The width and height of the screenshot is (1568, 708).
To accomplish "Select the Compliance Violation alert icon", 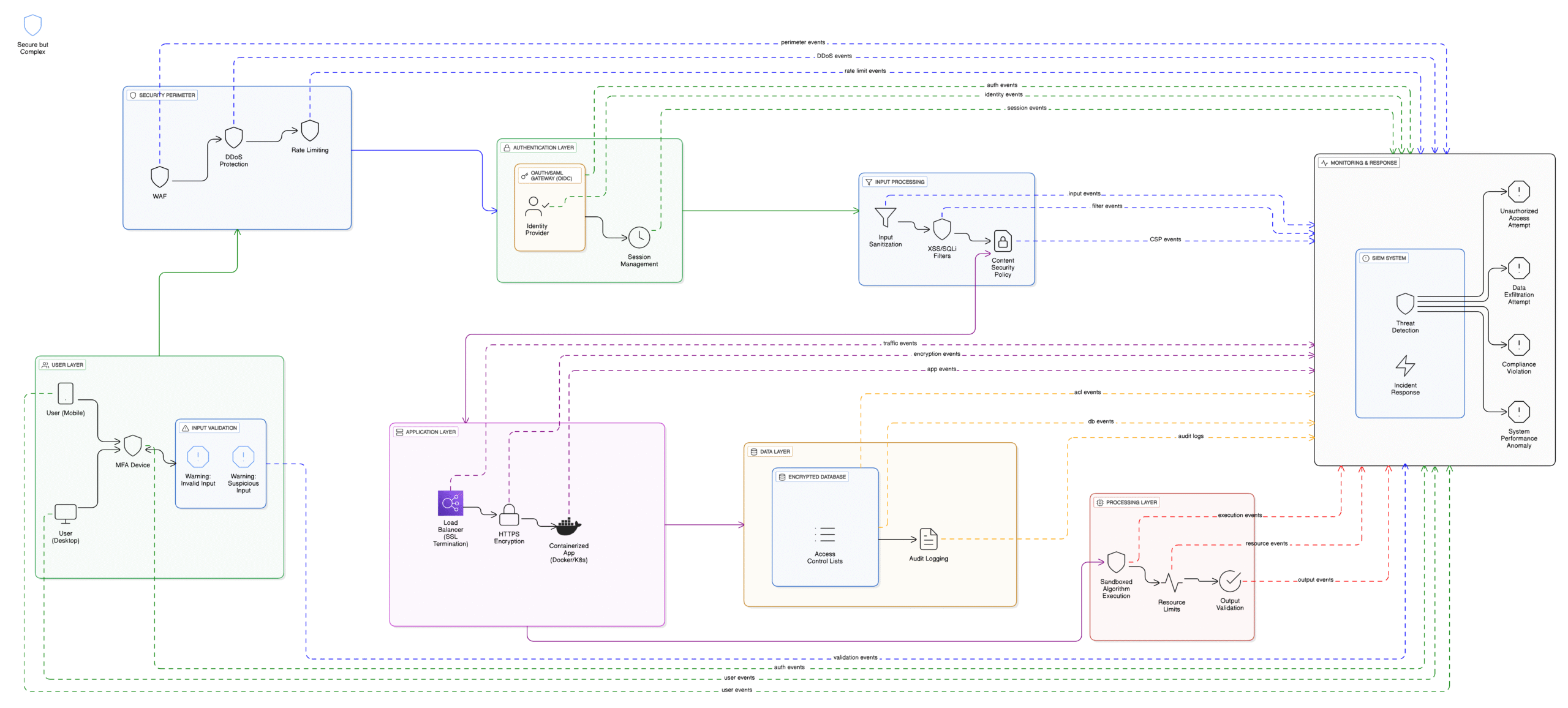I will 1518,345.
